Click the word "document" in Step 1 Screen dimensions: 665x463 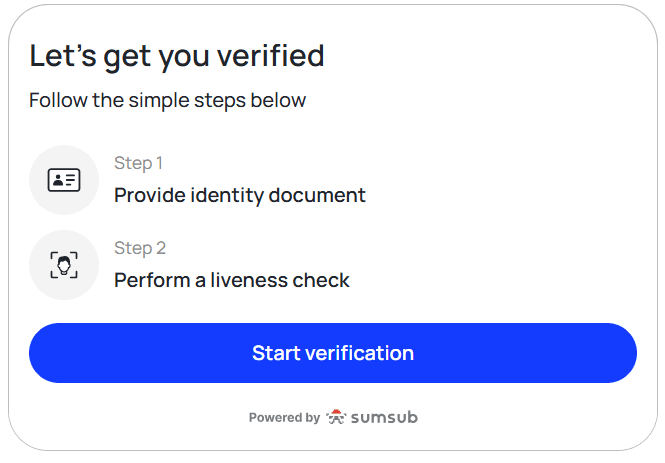tap(317, 195)
